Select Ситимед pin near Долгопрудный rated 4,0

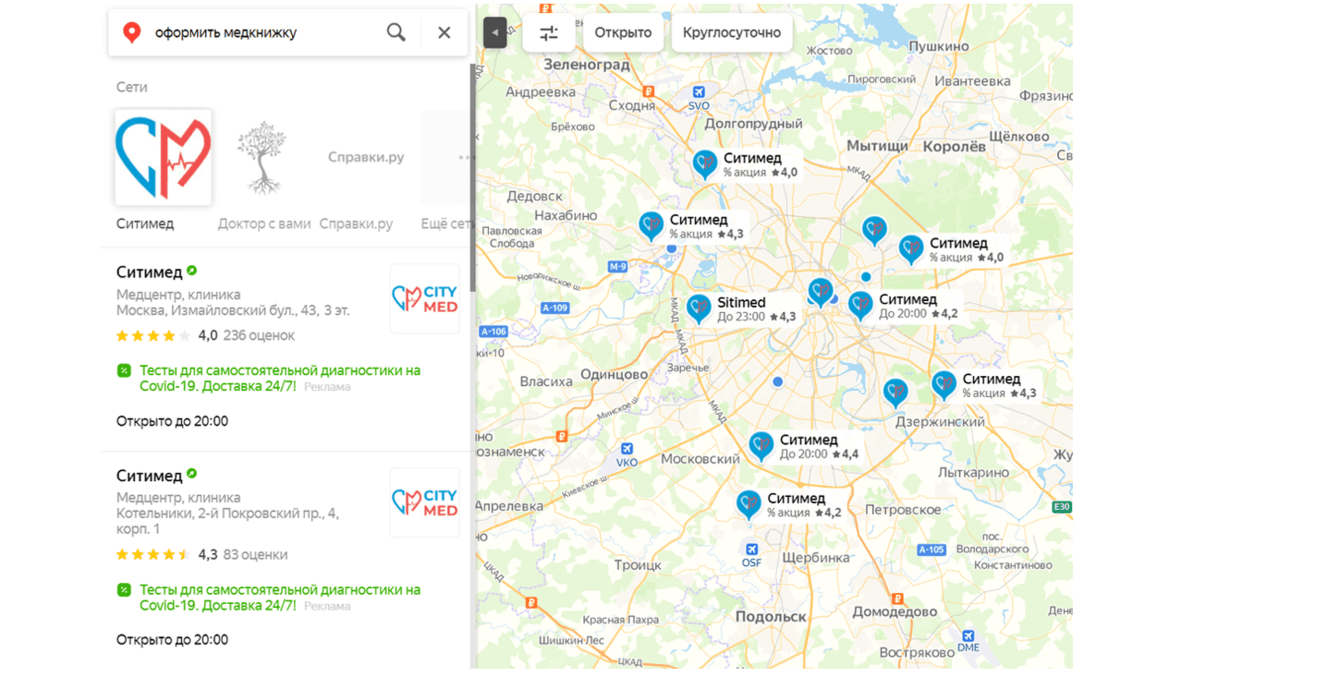(705, 163)
